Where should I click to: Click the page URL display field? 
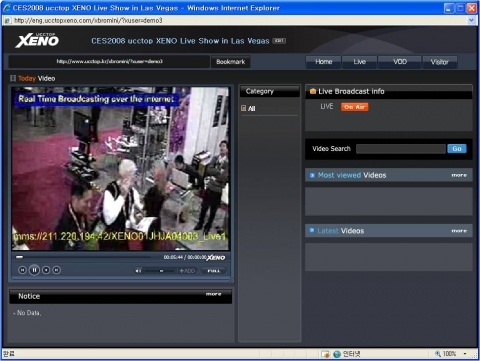(109, 62)
